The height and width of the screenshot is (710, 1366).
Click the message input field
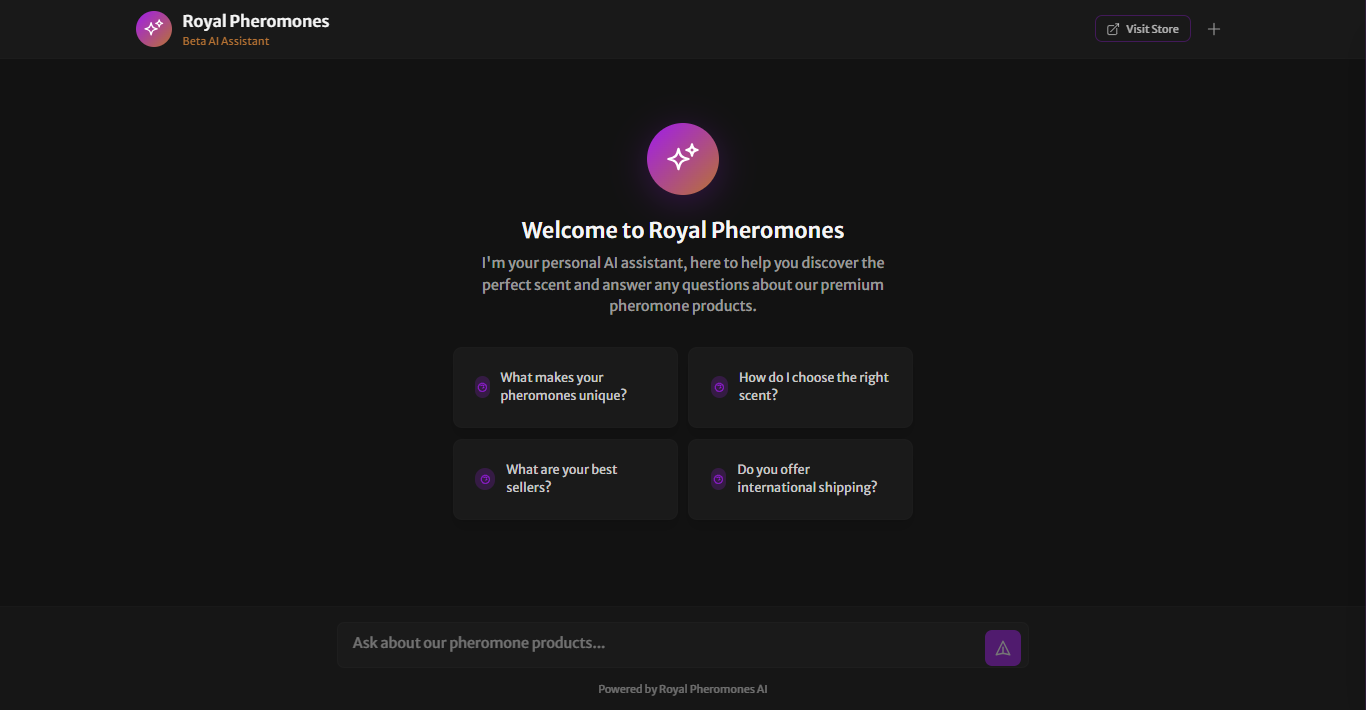660,643
